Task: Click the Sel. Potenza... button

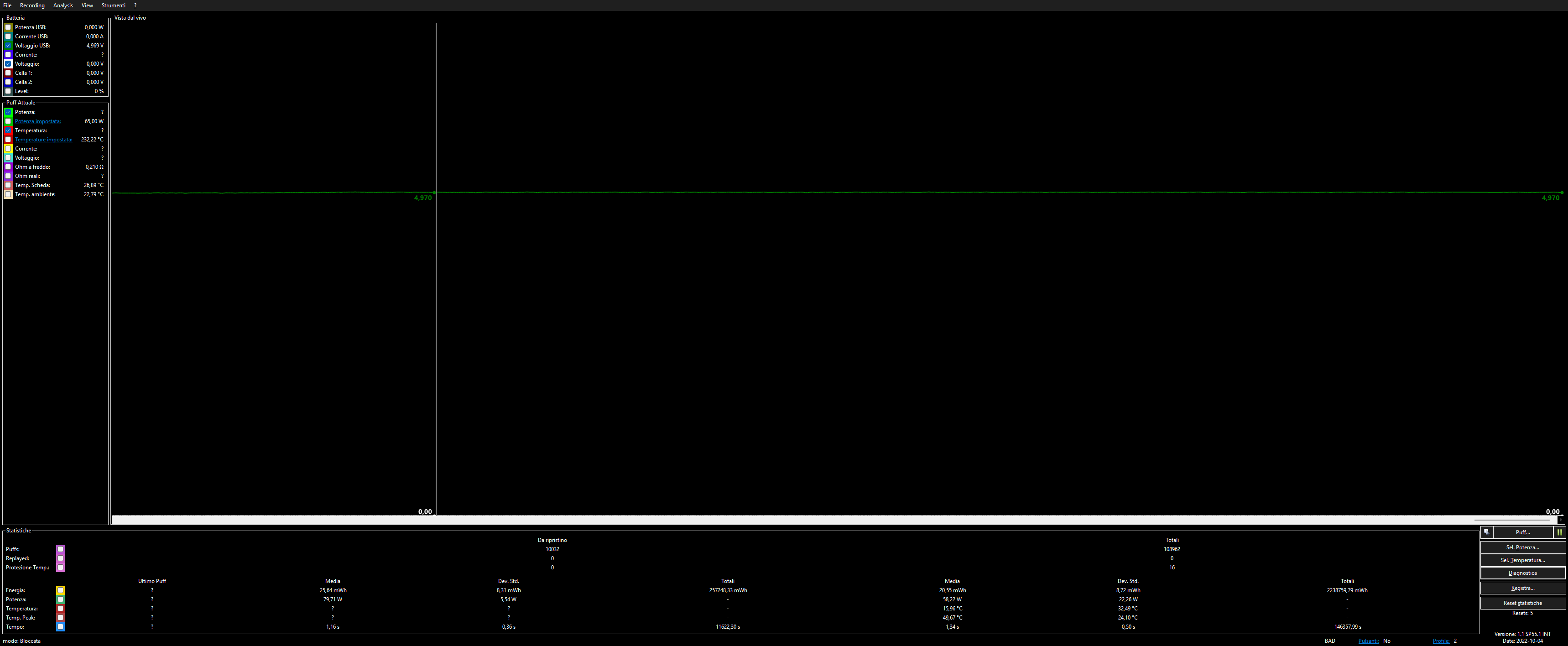Action: click(x=1522, y=547)
